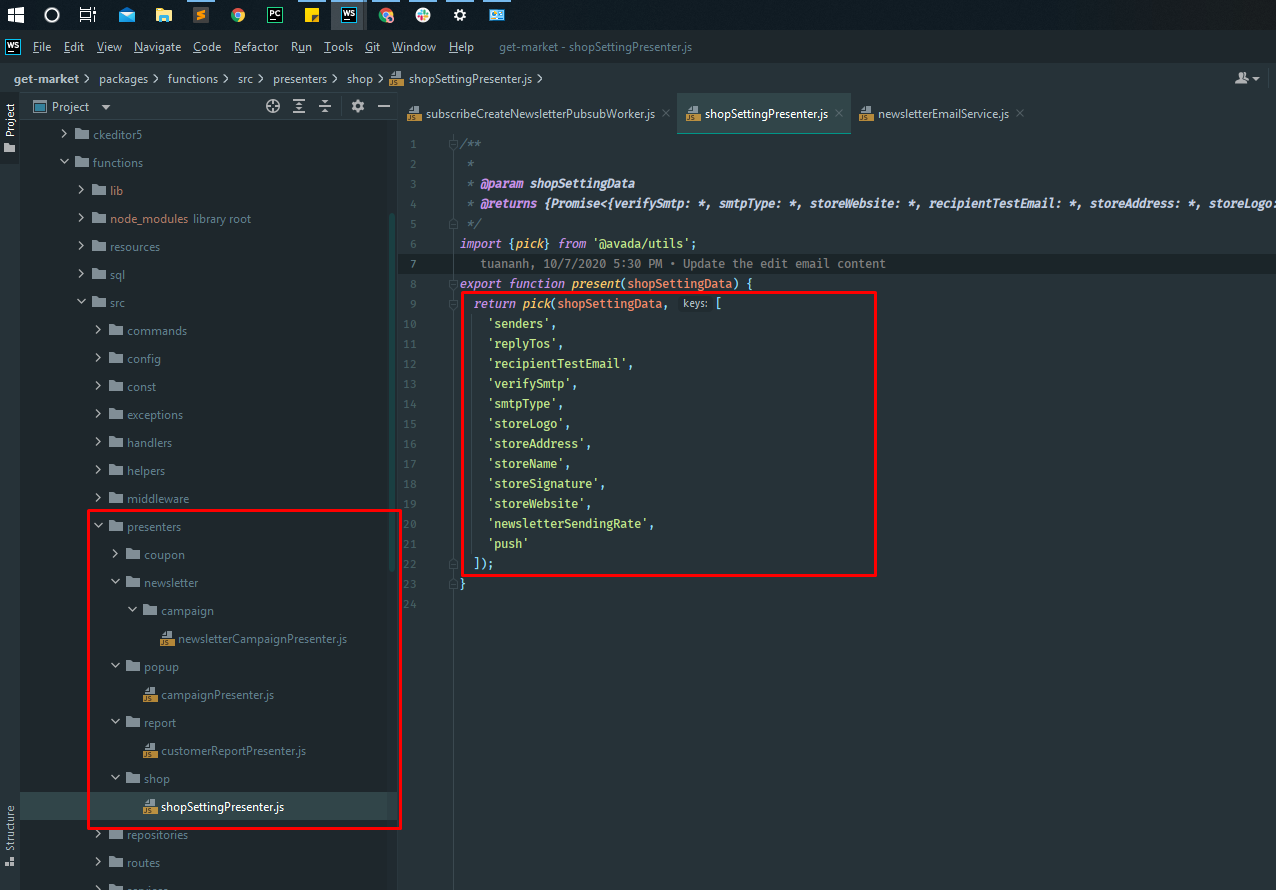Open Project panel gear options
This screenshot has width=1276, height=890.
point(358,107)
